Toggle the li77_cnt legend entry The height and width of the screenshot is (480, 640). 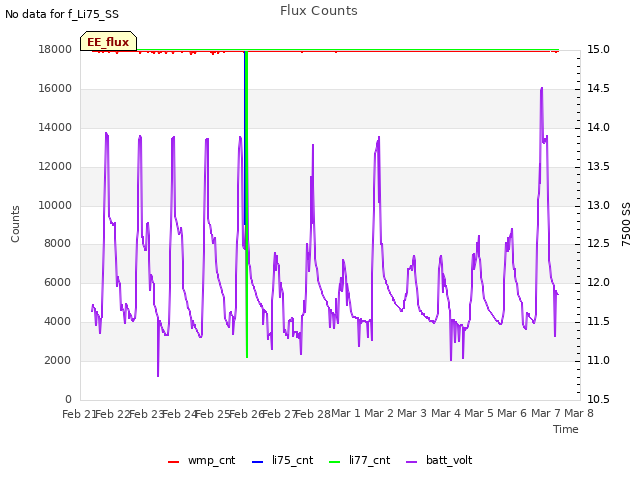click(x=360, y=460)
